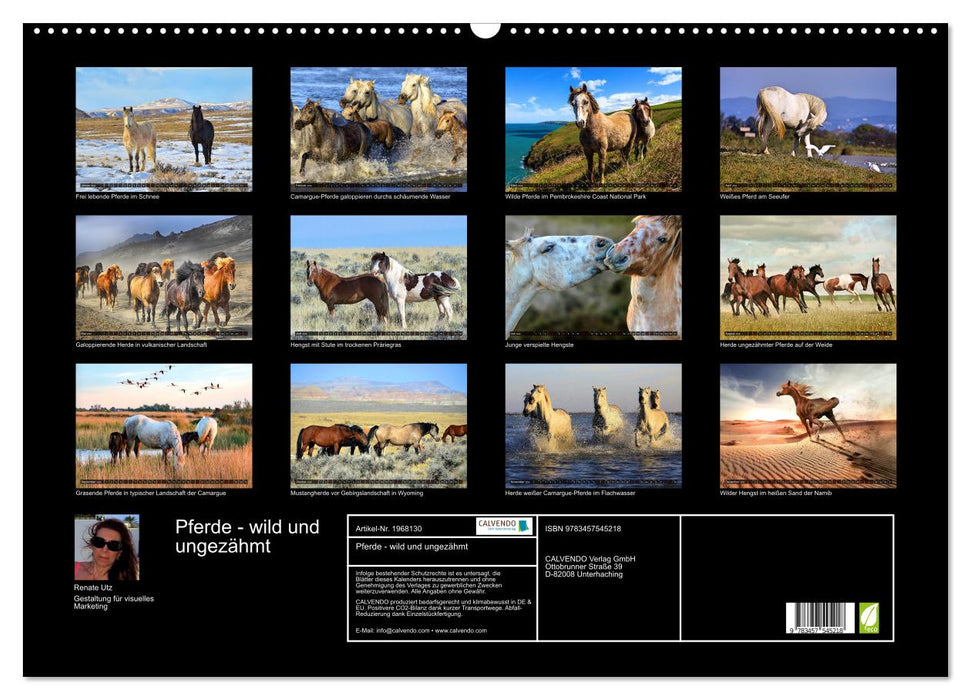Viewport: 971px width, 700px height.
Task: Select the two young playful stallions photo
Action: (593, 277)
